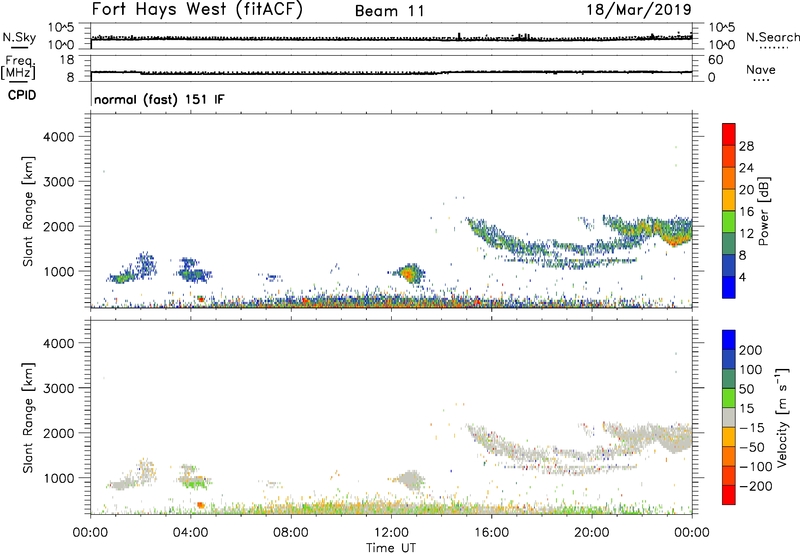Click the "60" tick right of frequency panel
The image size is (800, 554).
(715, 60)
